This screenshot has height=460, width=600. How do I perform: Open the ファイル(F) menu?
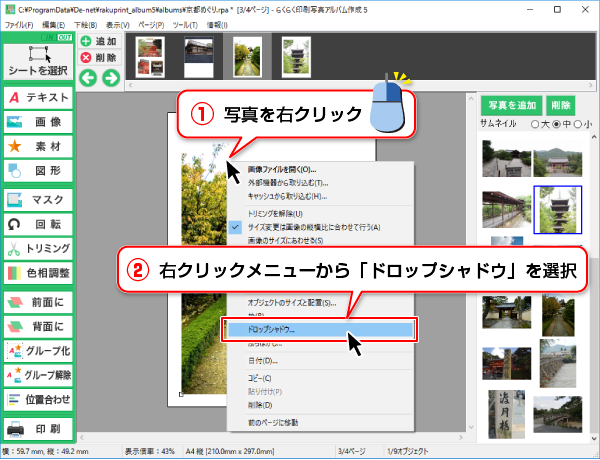pos(20,21)
